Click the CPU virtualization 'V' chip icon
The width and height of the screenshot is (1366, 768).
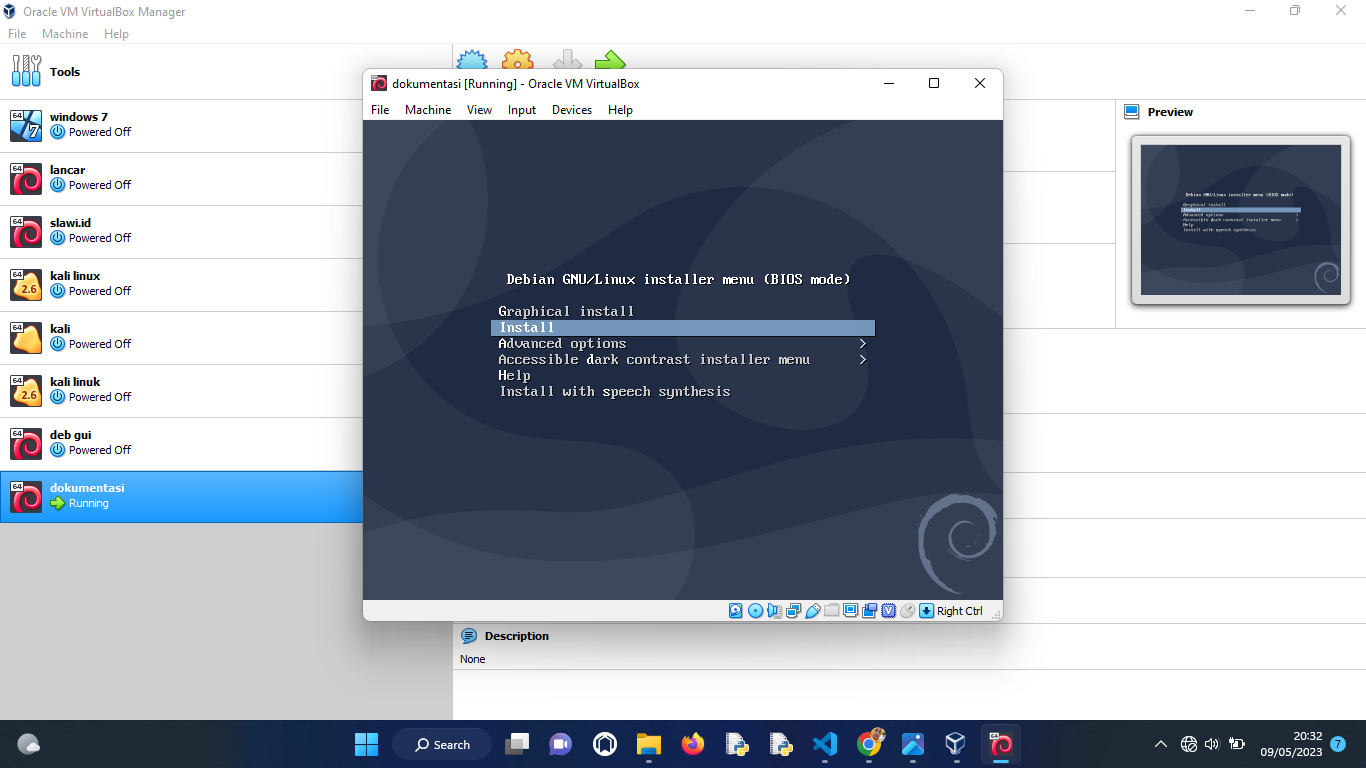[x=889, y=611]
